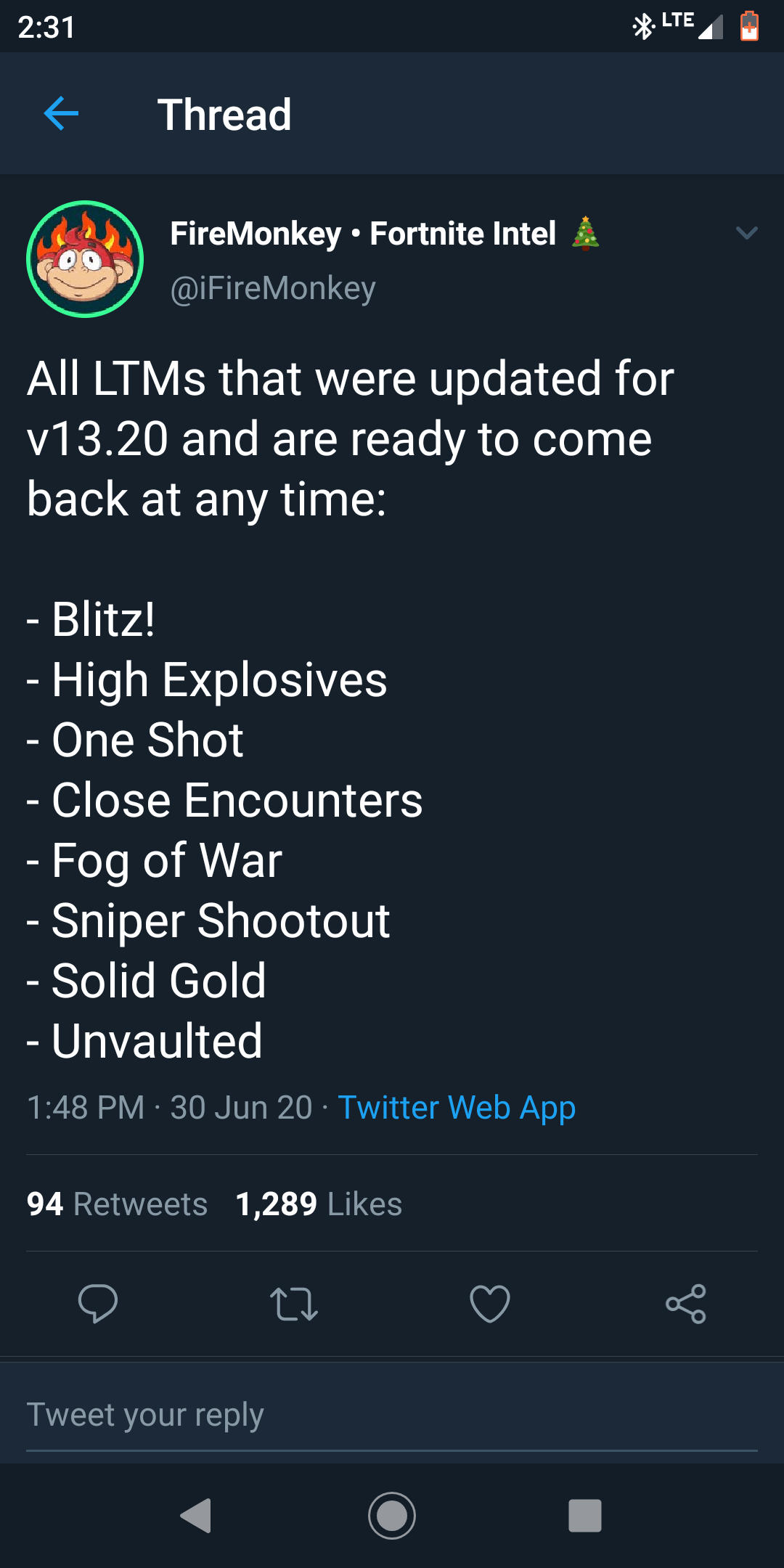Tap the heart icon to like the tweet
The height and width of the screenshot is (1568, 784).
click(490, 1307)
